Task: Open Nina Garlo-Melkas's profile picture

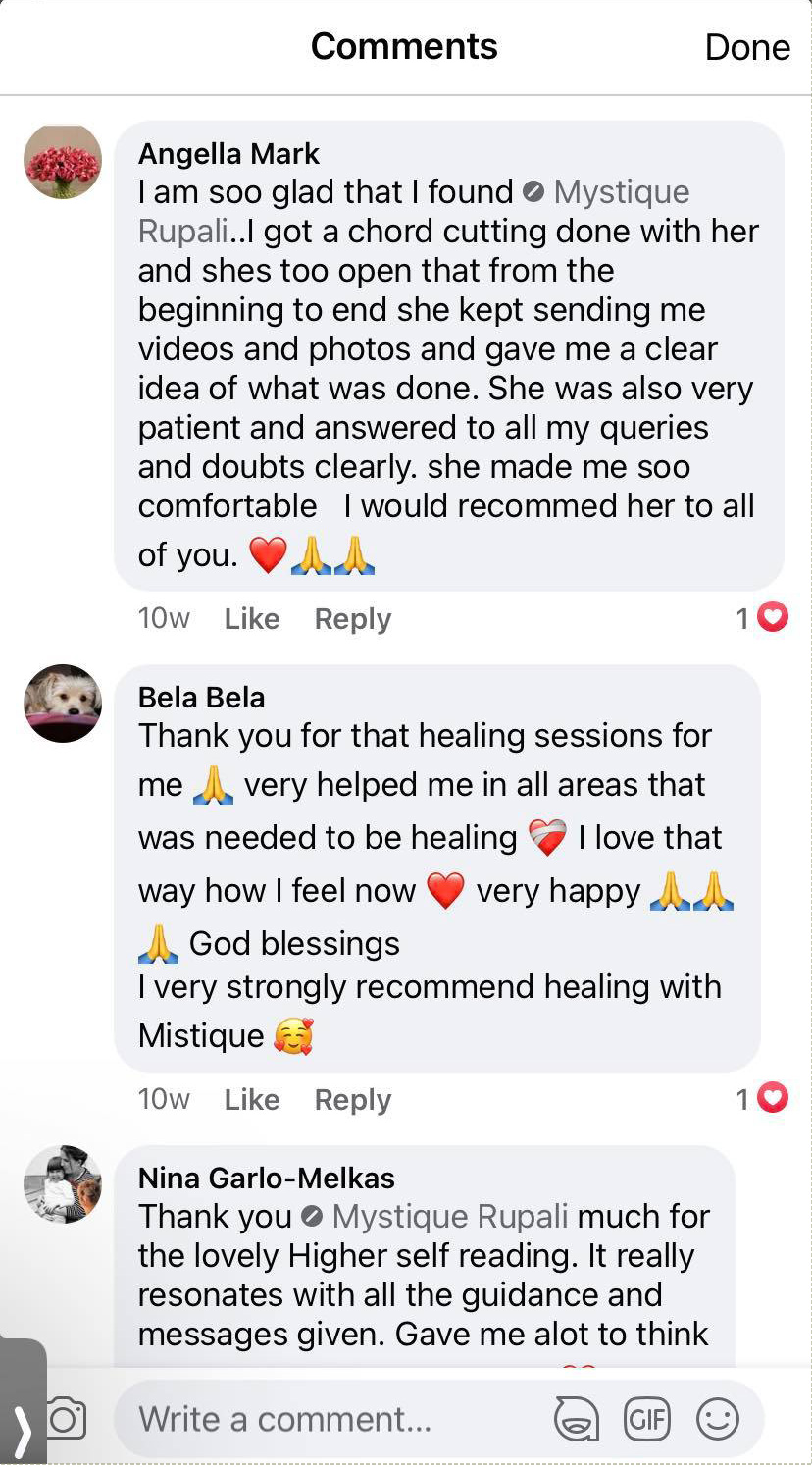Action: [x=63, y=1184]
